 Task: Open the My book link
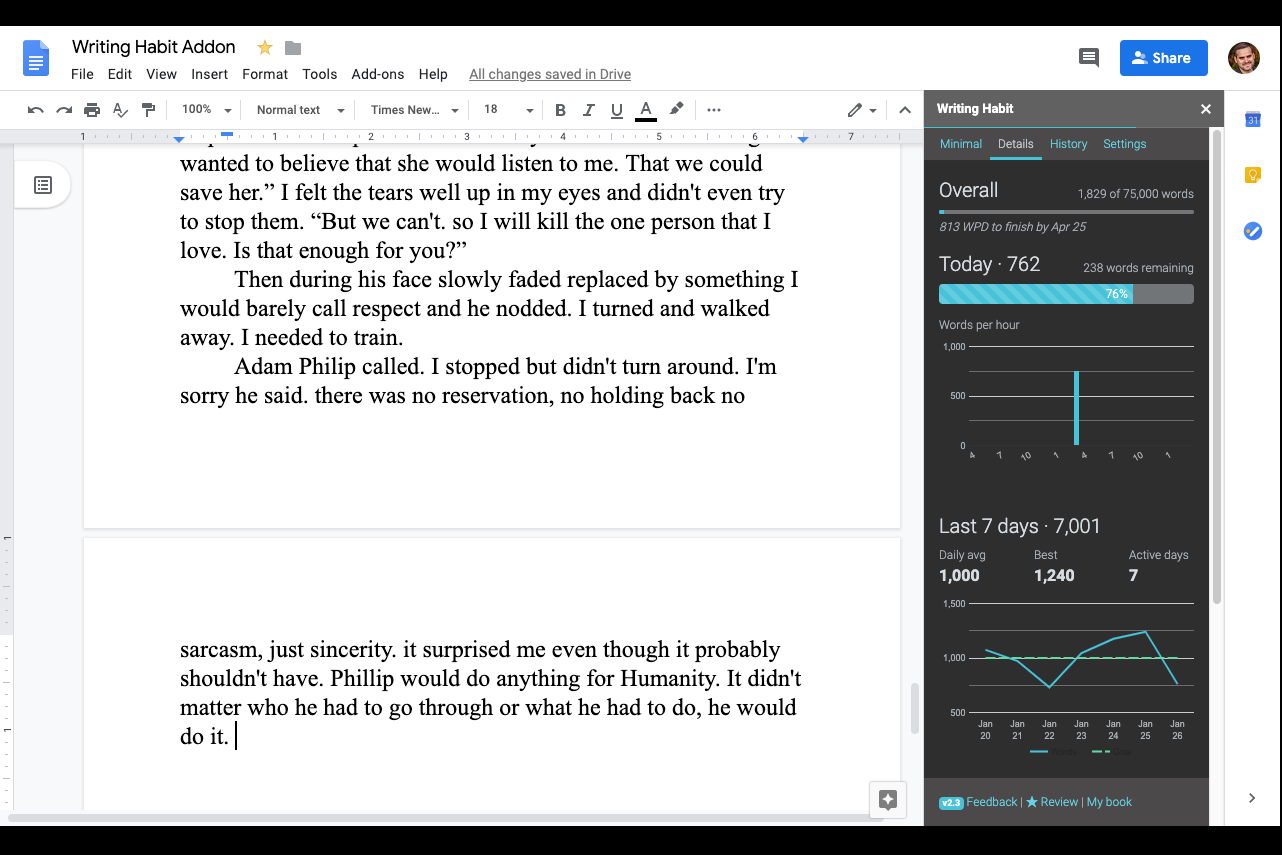[x=1110, y=802]
